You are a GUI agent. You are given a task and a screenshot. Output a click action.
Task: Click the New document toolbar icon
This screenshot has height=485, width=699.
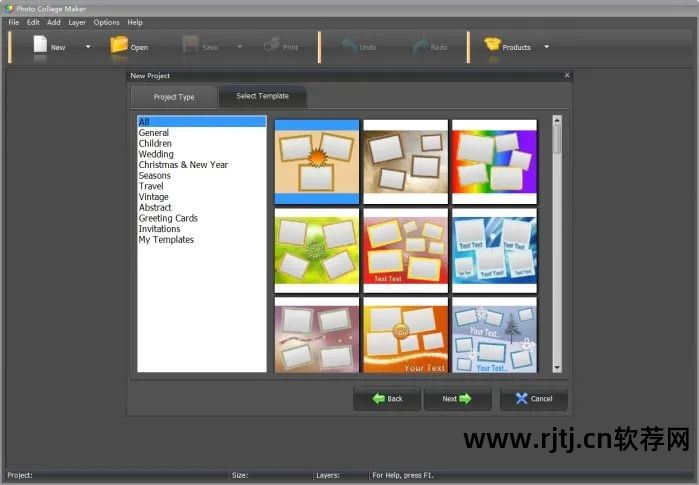[x=40, y=46]
